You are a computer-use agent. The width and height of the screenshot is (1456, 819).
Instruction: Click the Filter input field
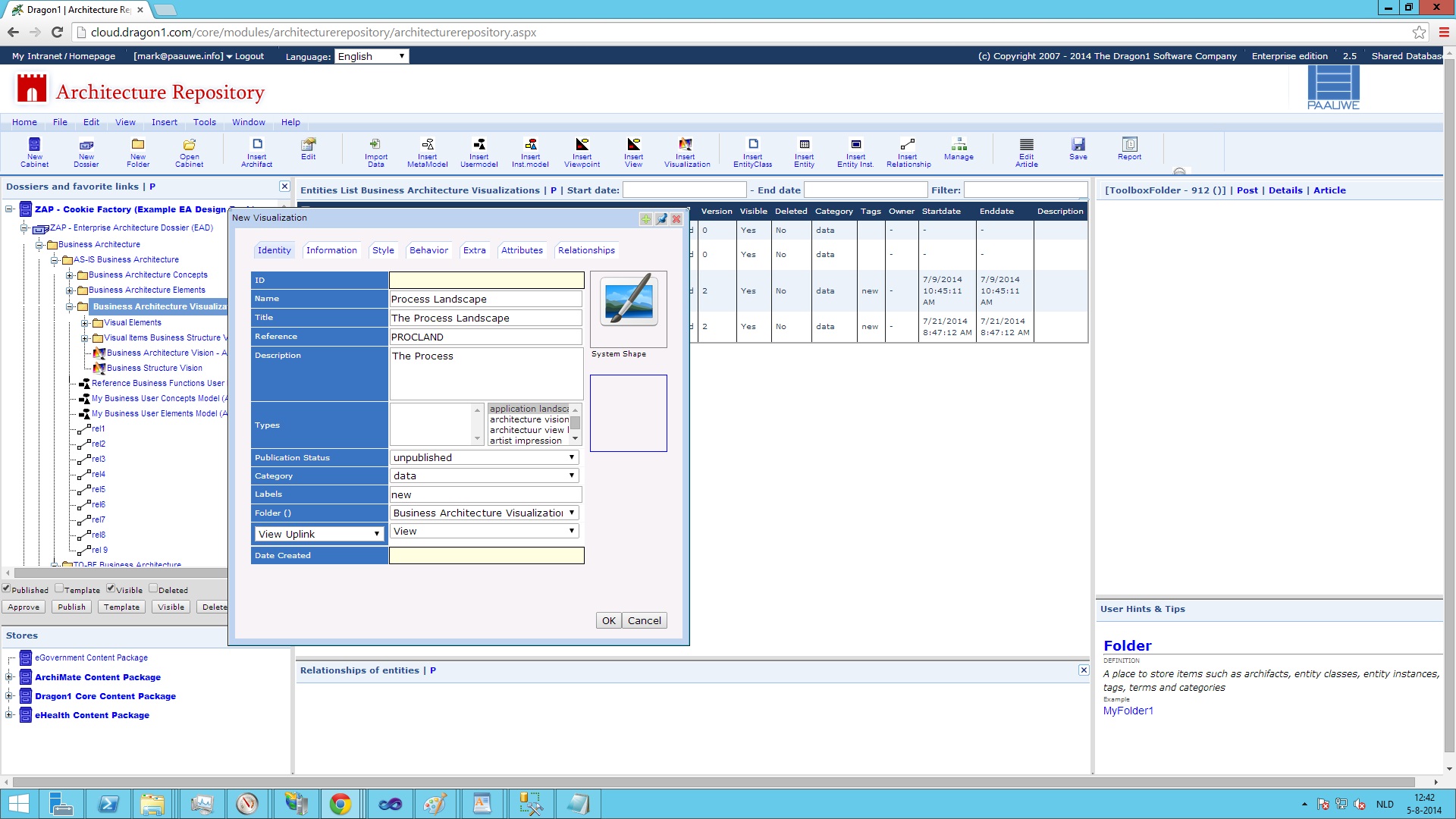pyautogui.click(x=1025, y=190)
